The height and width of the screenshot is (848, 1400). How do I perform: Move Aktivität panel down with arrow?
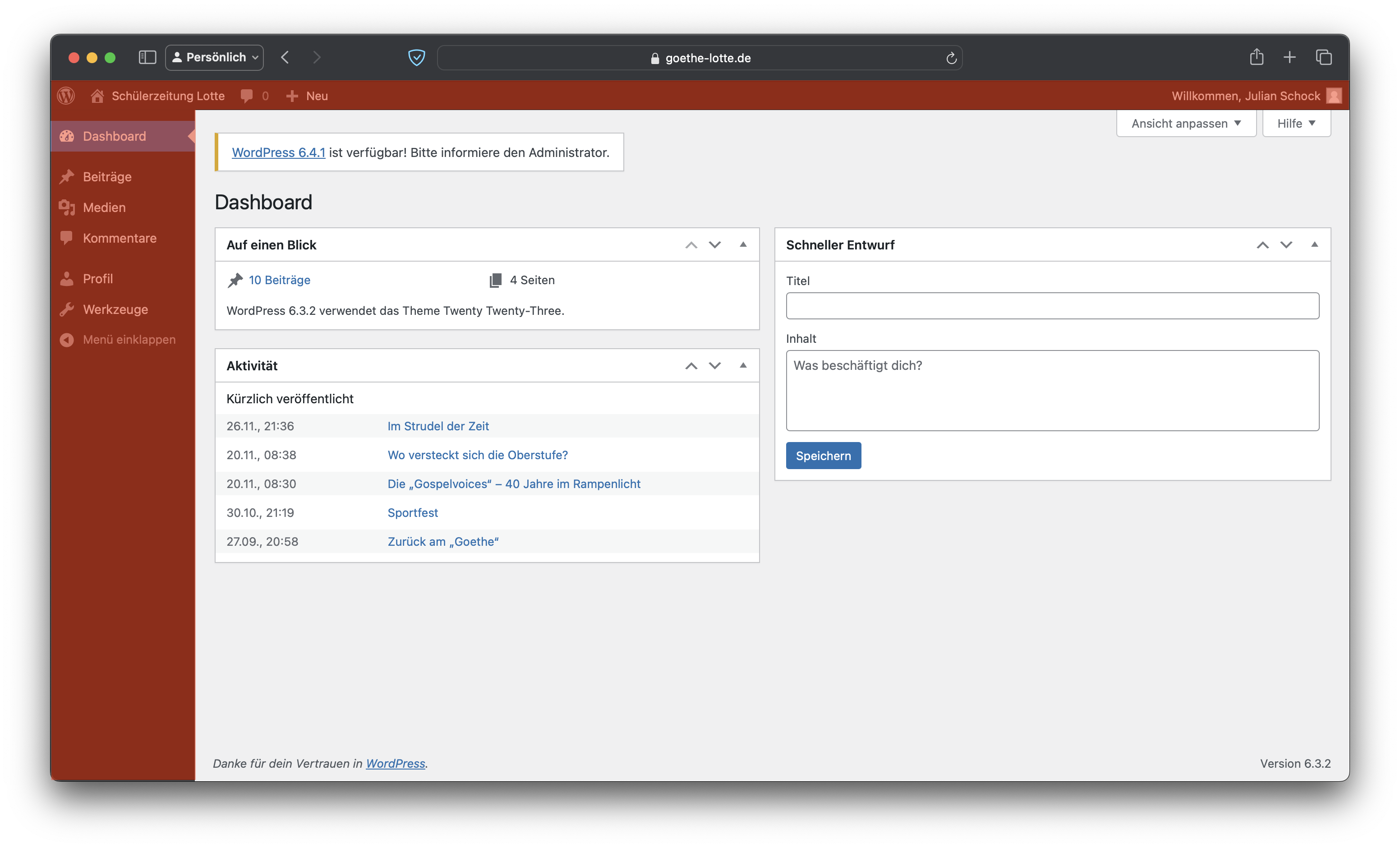point(715,365)
